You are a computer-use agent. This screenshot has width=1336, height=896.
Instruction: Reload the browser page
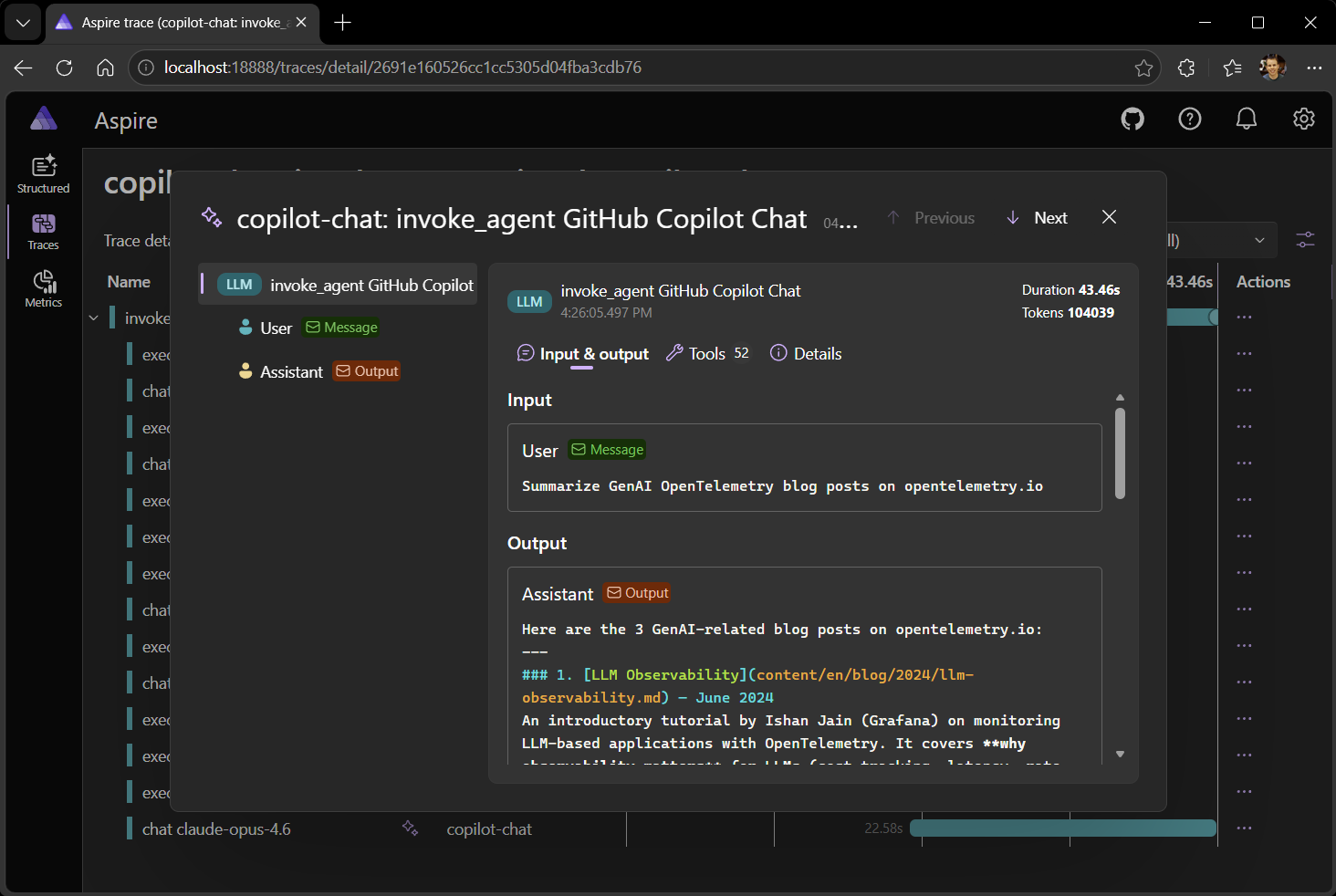pyautogui.click(x=64, y=68)
